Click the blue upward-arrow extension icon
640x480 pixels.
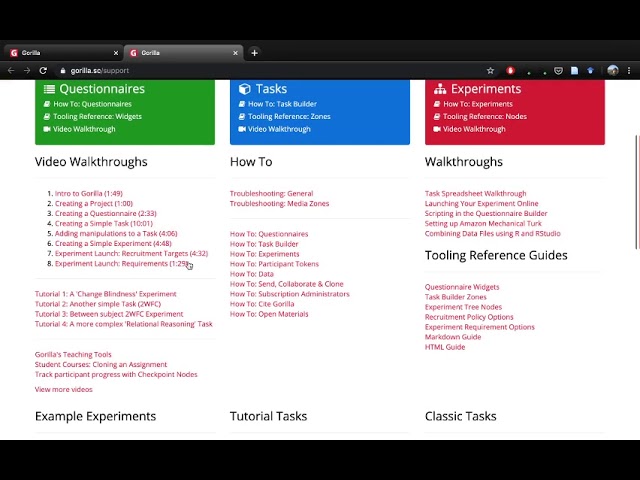click(x=590, y=71)
